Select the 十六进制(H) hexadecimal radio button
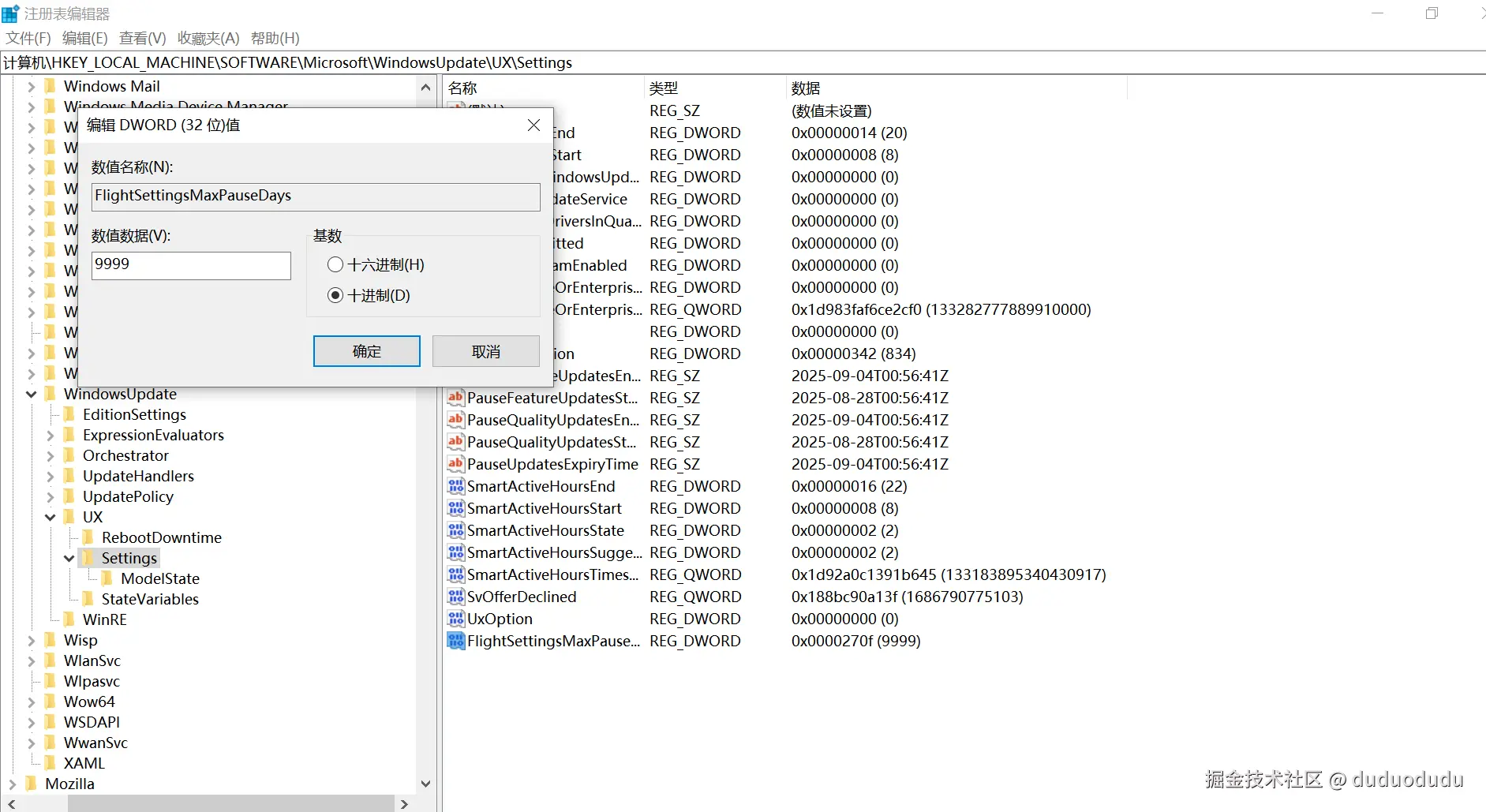The image size is (1486, 812). [x=335, y=265]
